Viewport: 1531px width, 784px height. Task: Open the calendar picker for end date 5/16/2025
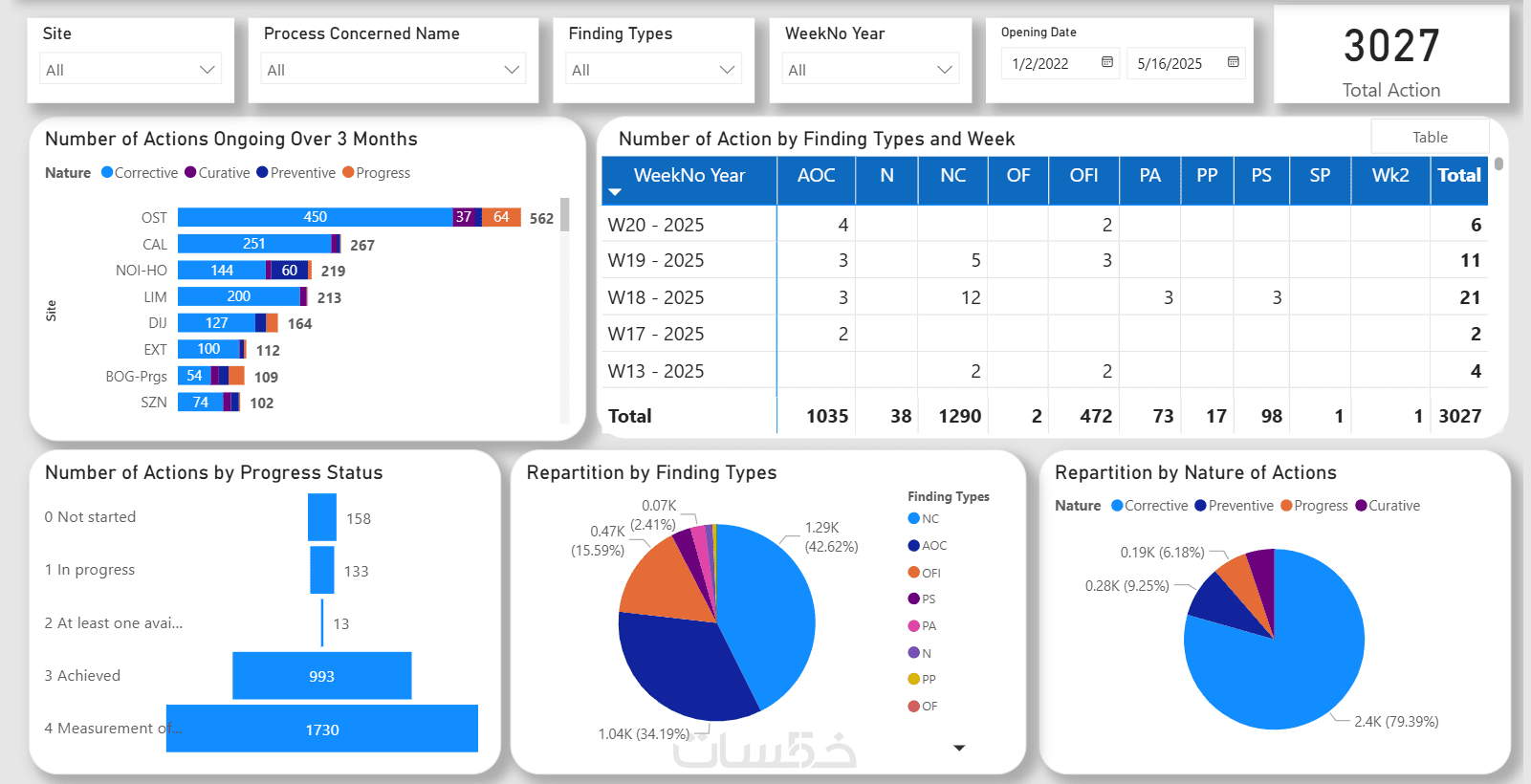tap(1234, 62)
